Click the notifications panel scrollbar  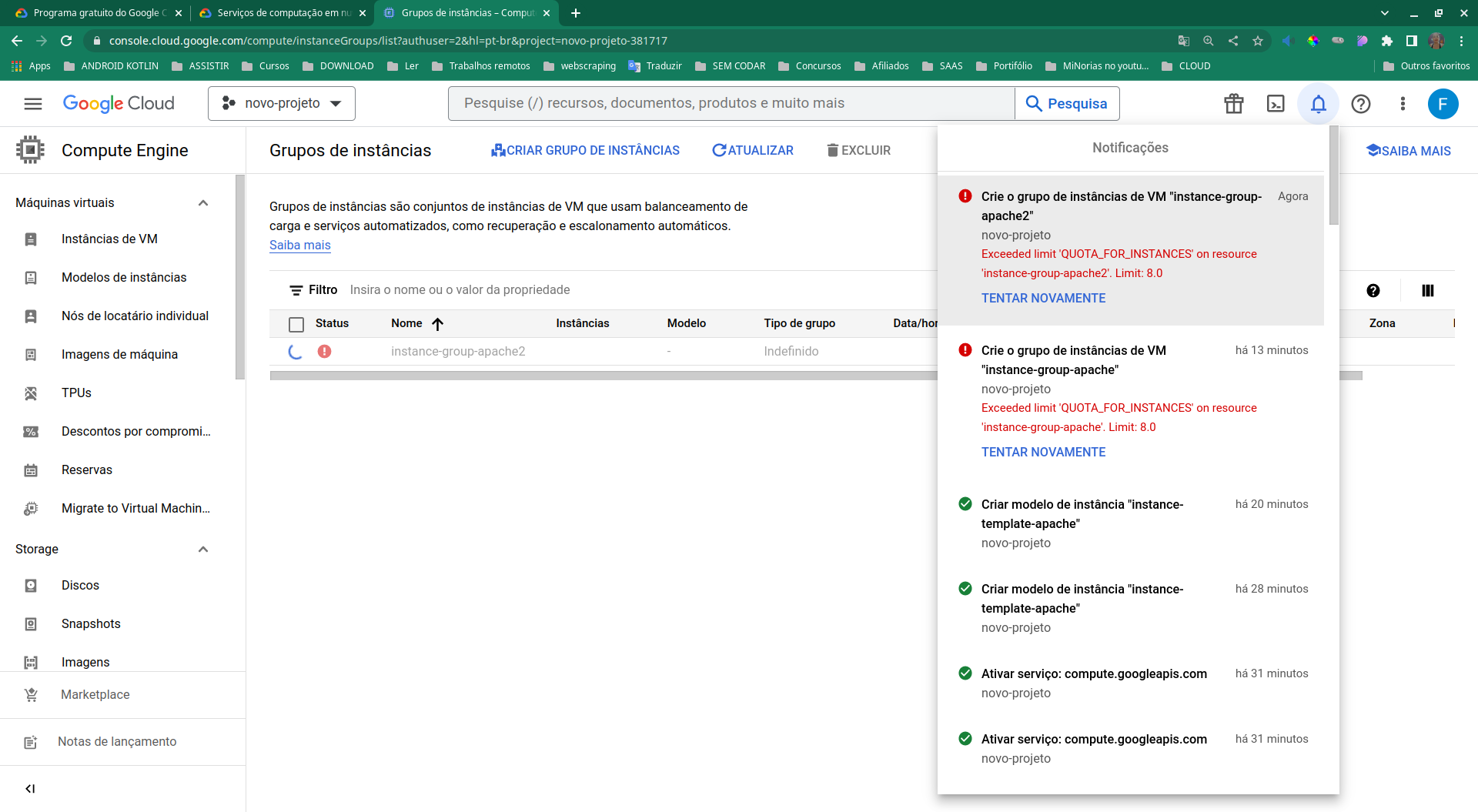[1334, 175]
